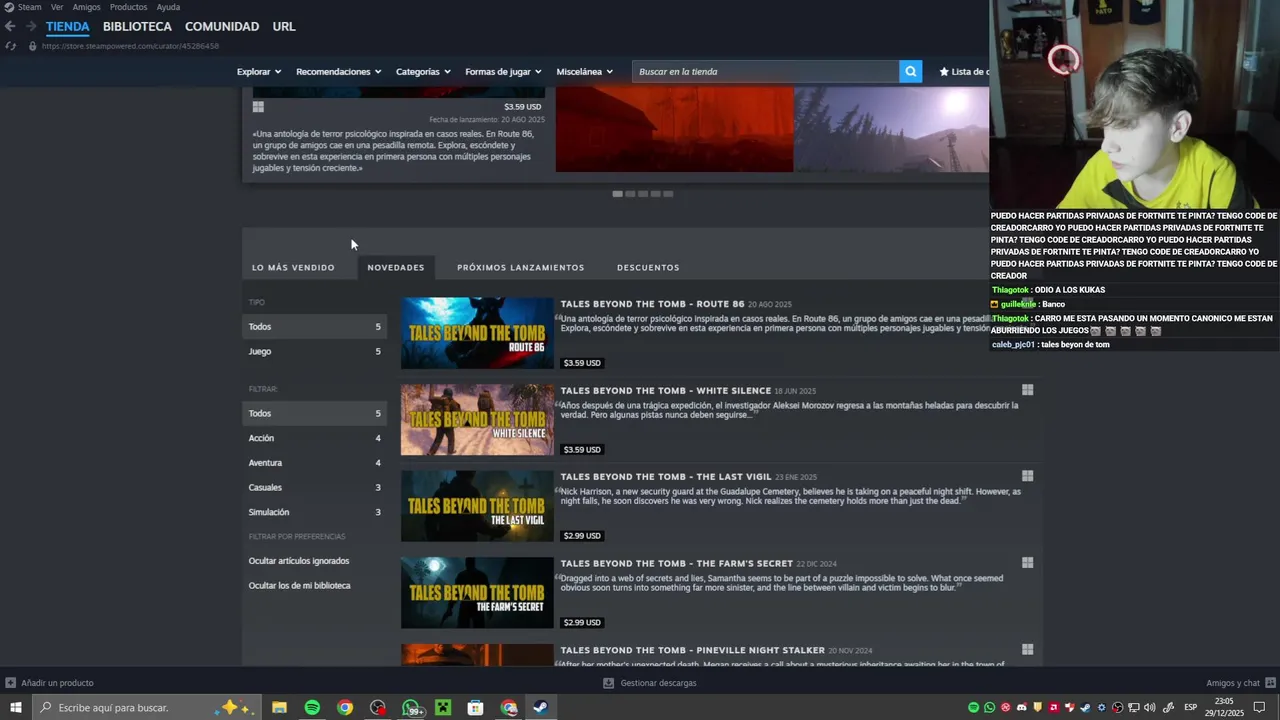
Task: Select the Novedades tab
Action: 396,267
